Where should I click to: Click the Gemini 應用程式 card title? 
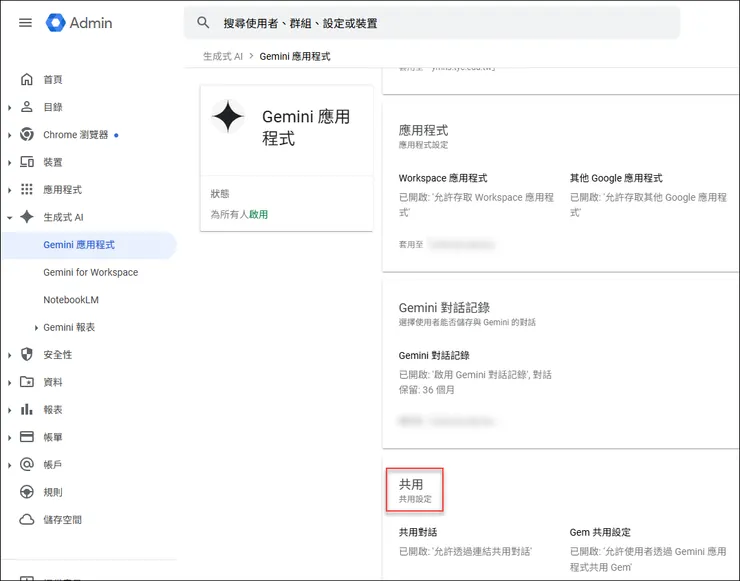click(x=306, y=127)
